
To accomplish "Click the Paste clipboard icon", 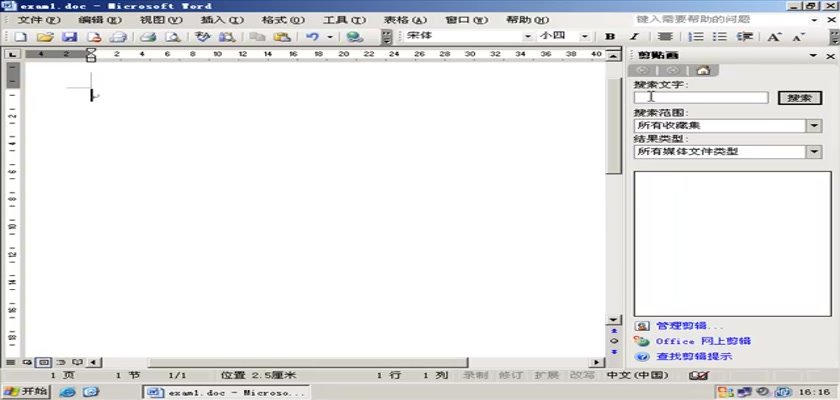I will (282, 37).
